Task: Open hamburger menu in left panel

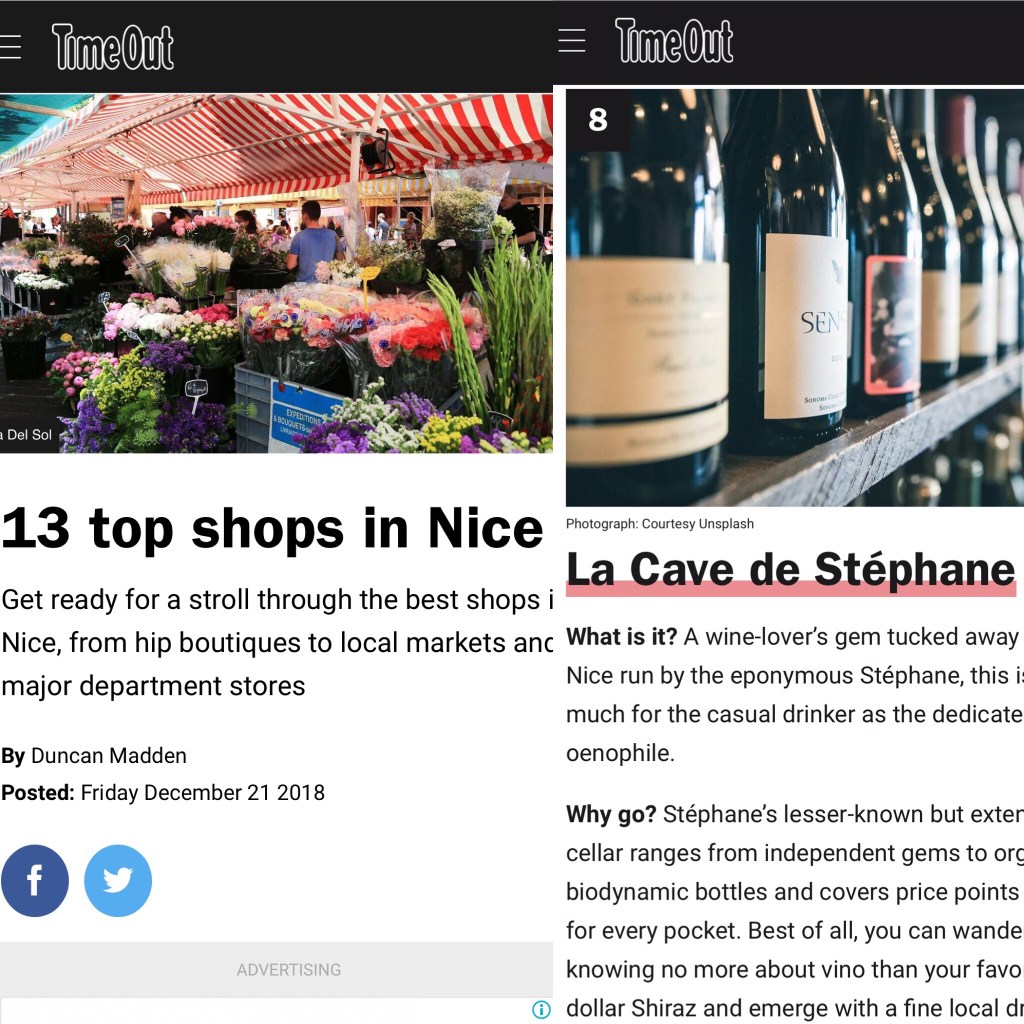Action: 10,47
